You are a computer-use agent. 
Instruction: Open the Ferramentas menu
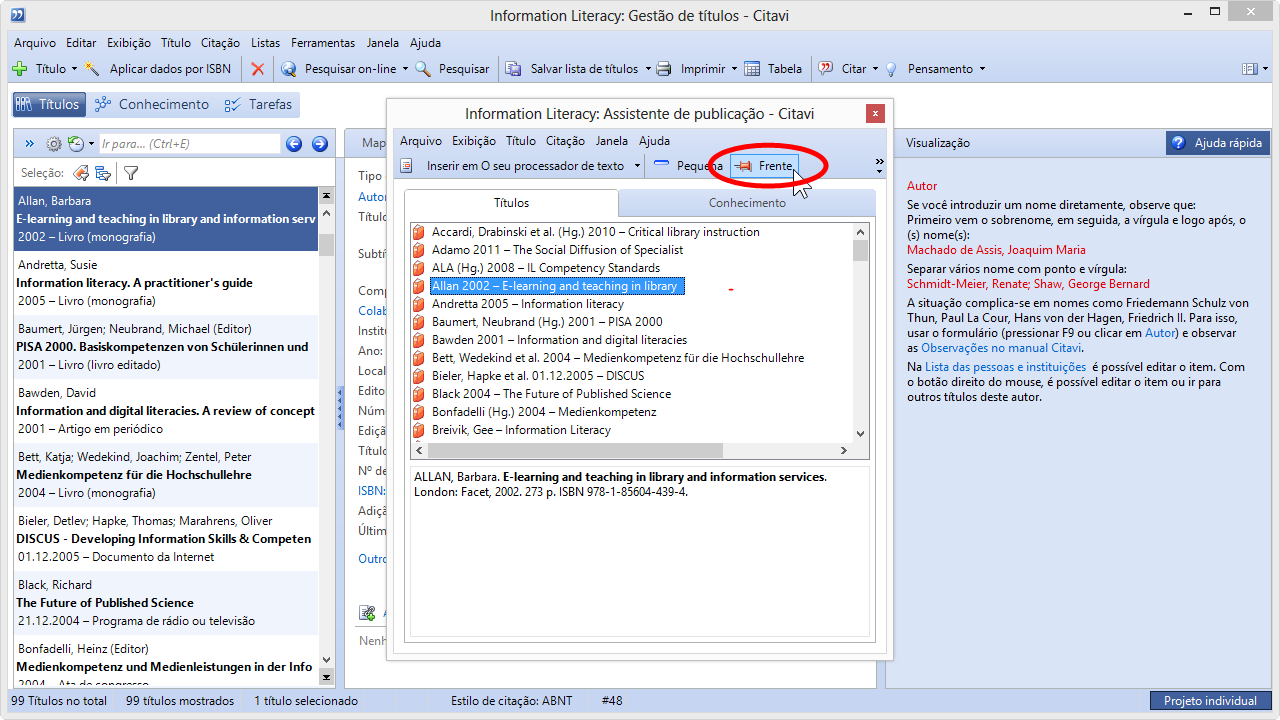pos(323,43)
